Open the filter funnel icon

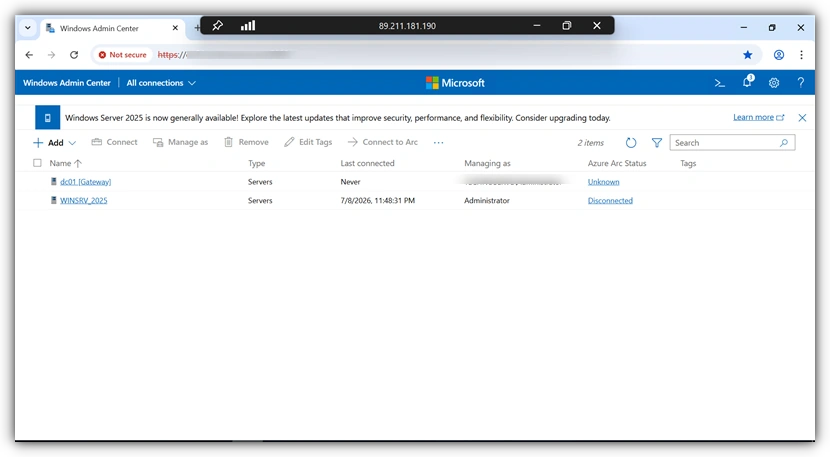tap(656, 142)
